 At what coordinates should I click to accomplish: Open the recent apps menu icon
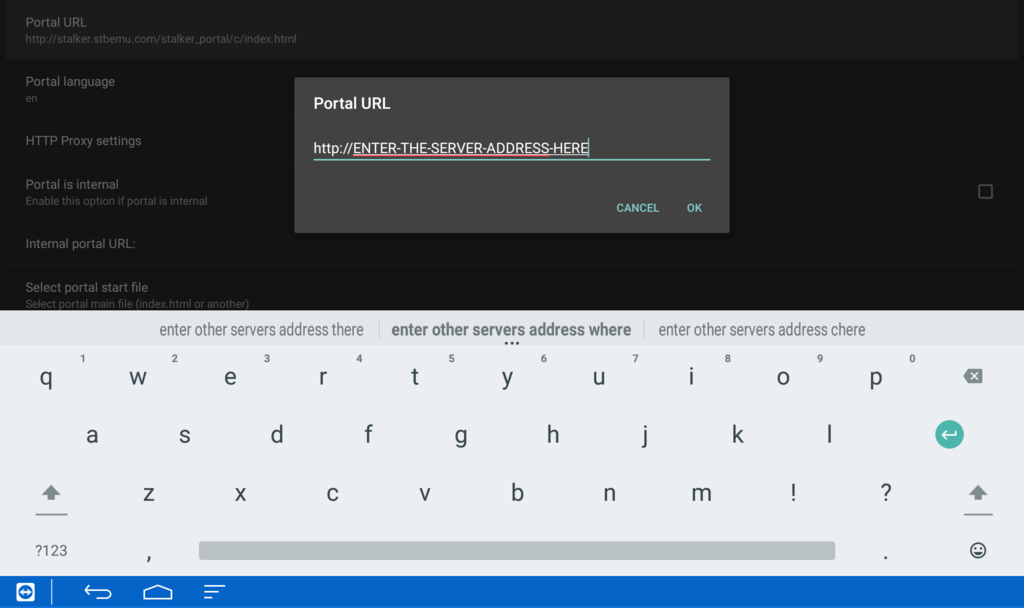point(214,592)
